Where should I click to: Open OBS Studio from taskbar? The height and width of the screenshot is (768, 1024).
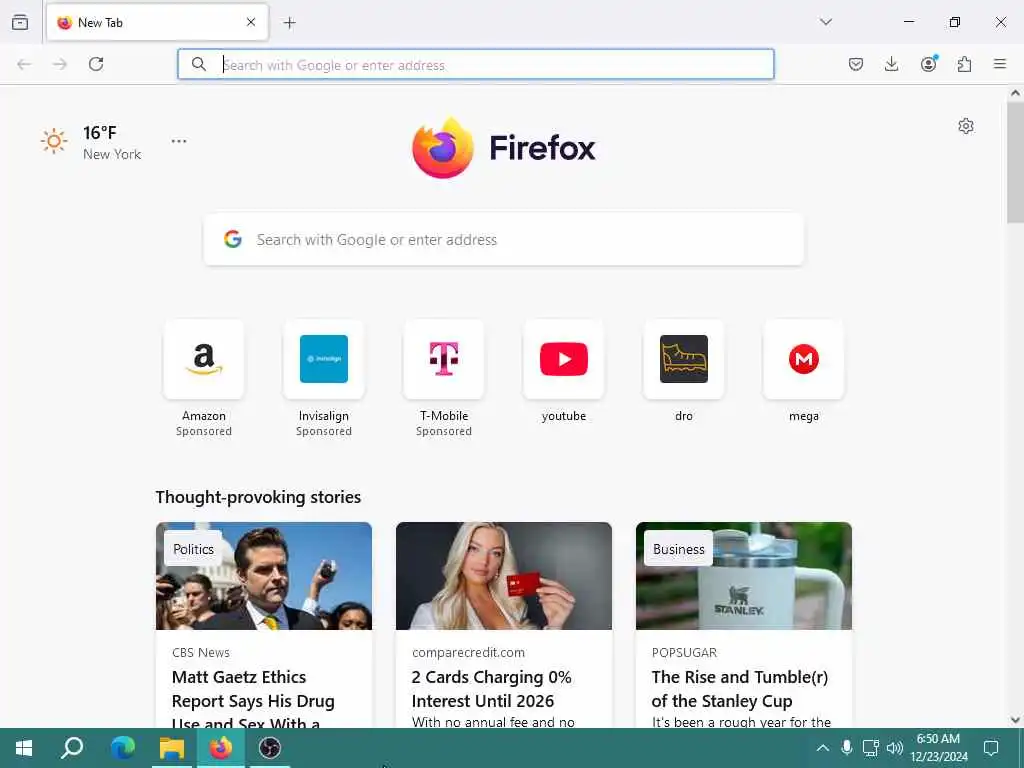(270, 748)
